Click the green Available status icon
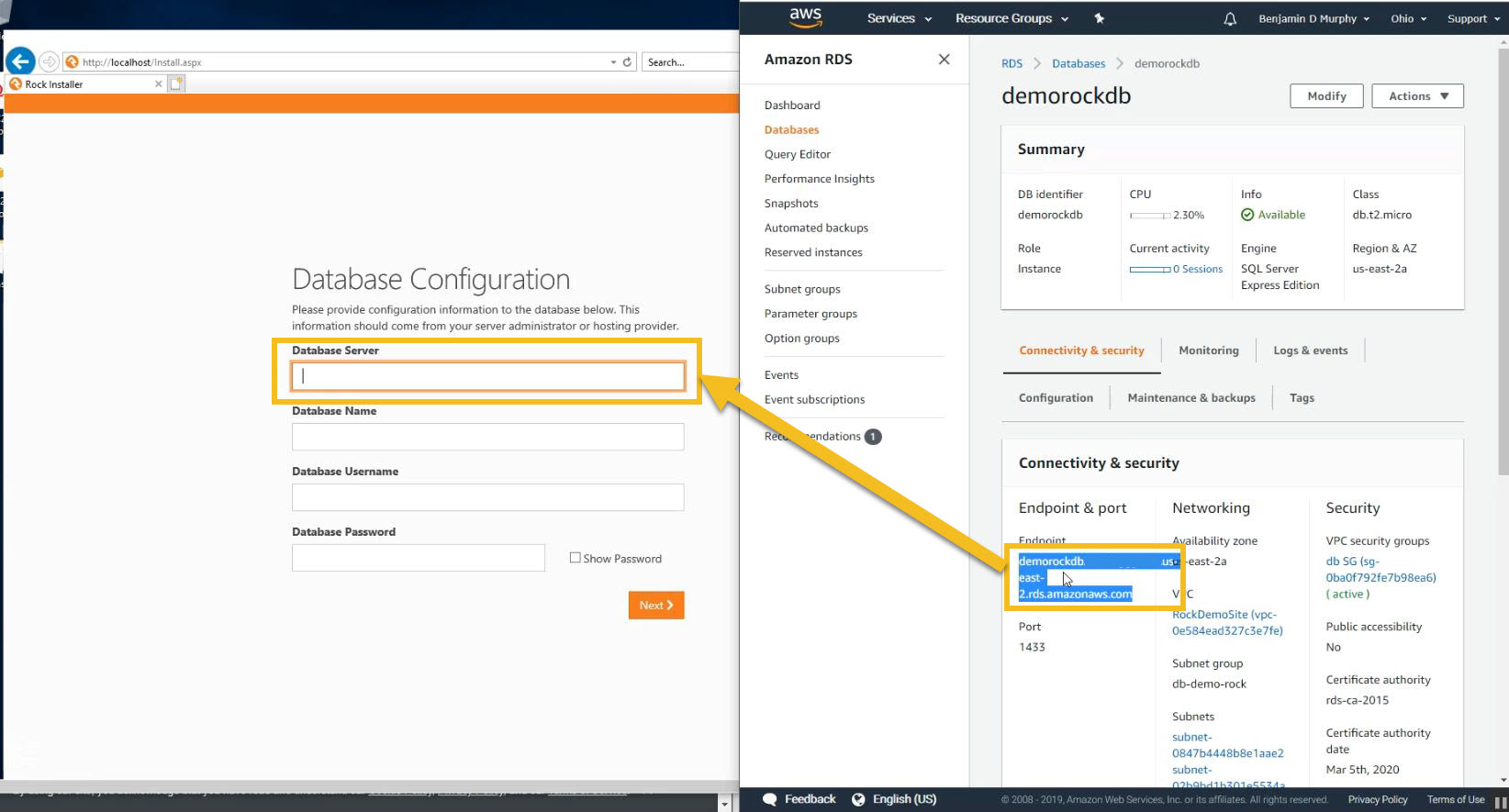 coord(1247,215)
